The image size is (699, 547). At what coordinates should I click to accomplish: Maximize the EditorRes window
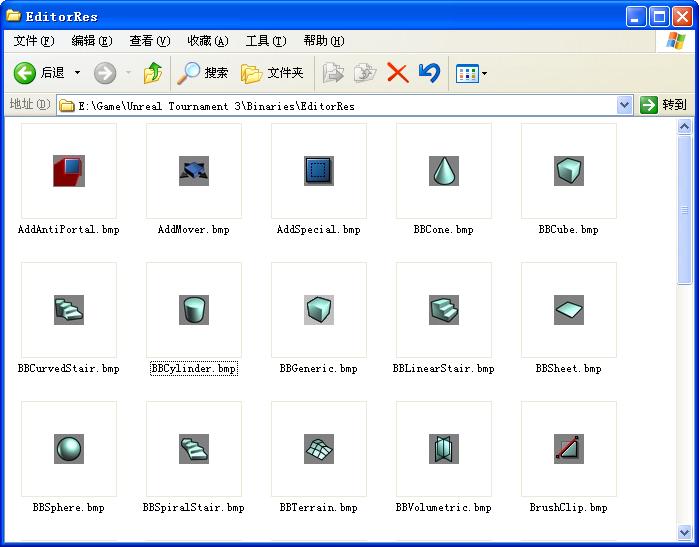[659, 17]
